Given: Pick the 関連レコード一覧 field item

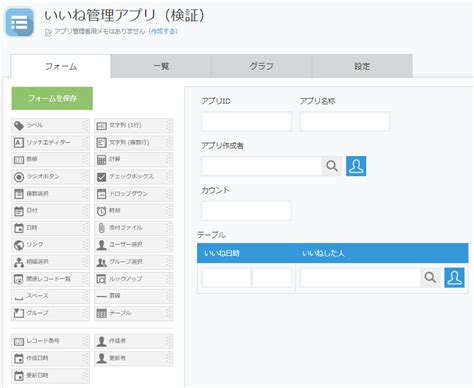Looking at the screenshot, I should point(50,279).
